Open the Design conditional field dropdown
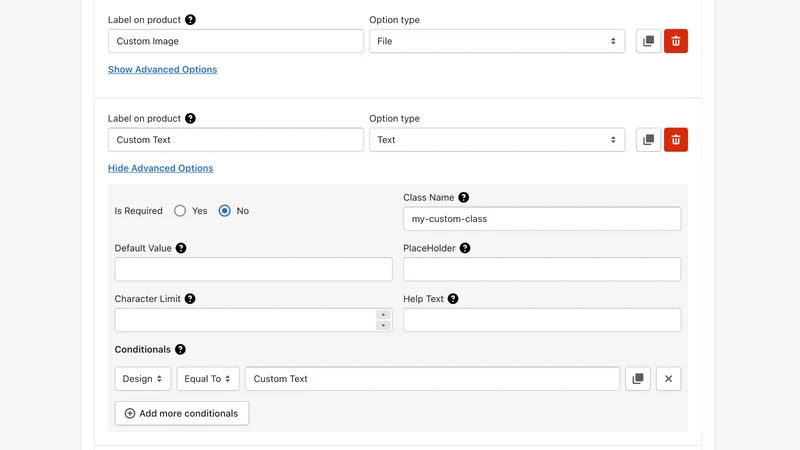 143,379
